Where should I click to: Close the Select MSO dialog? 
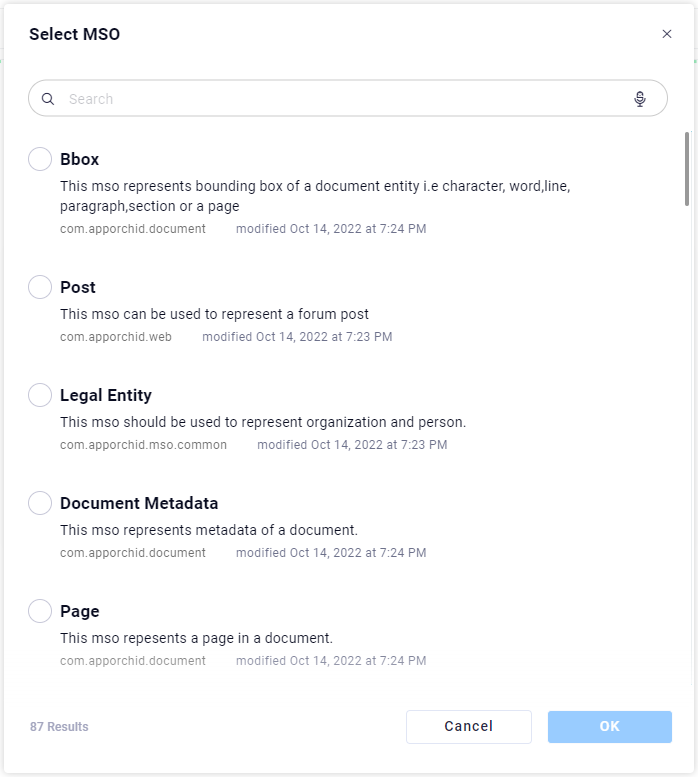point(667,34)
